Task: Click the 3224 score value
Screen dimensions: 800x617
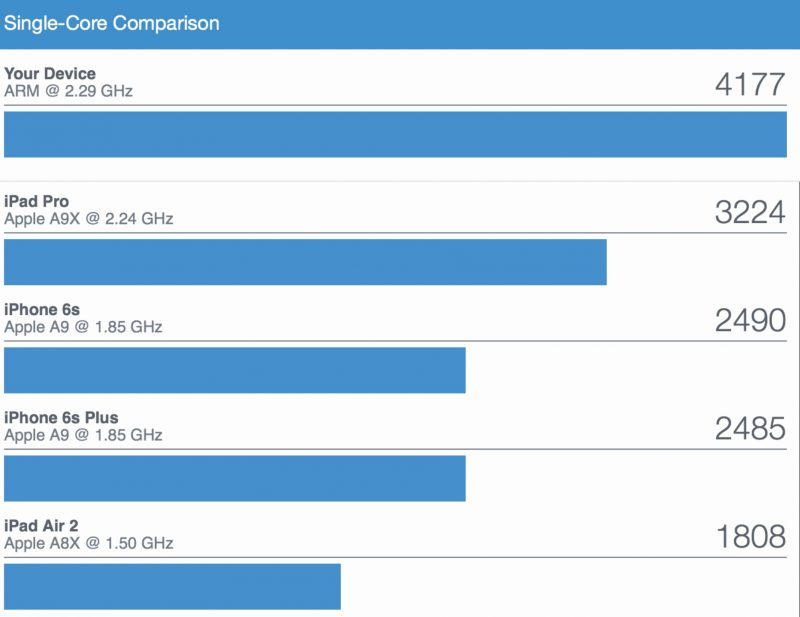Action: click(x=749, y=212)
